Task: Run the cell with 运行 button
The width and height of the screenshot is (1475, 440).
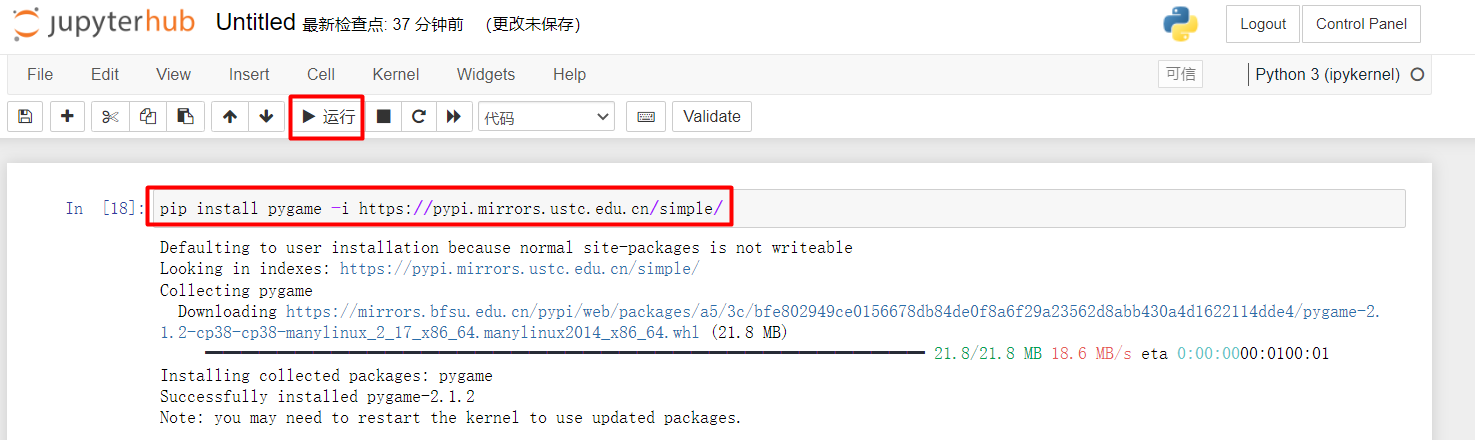Action: point(328,117)
